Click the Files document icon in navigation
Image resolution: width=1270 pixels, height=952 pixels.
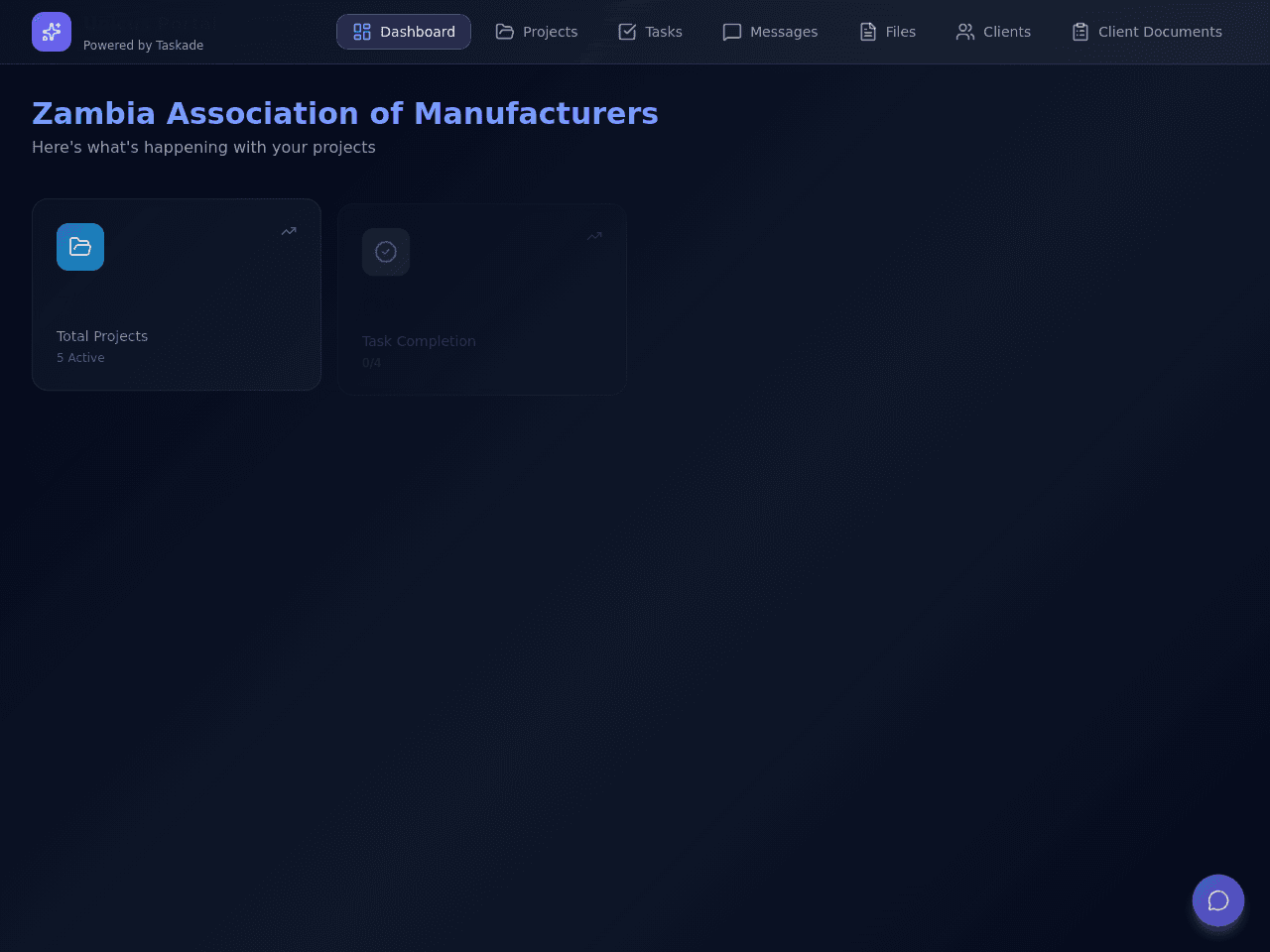click(868, 32)
